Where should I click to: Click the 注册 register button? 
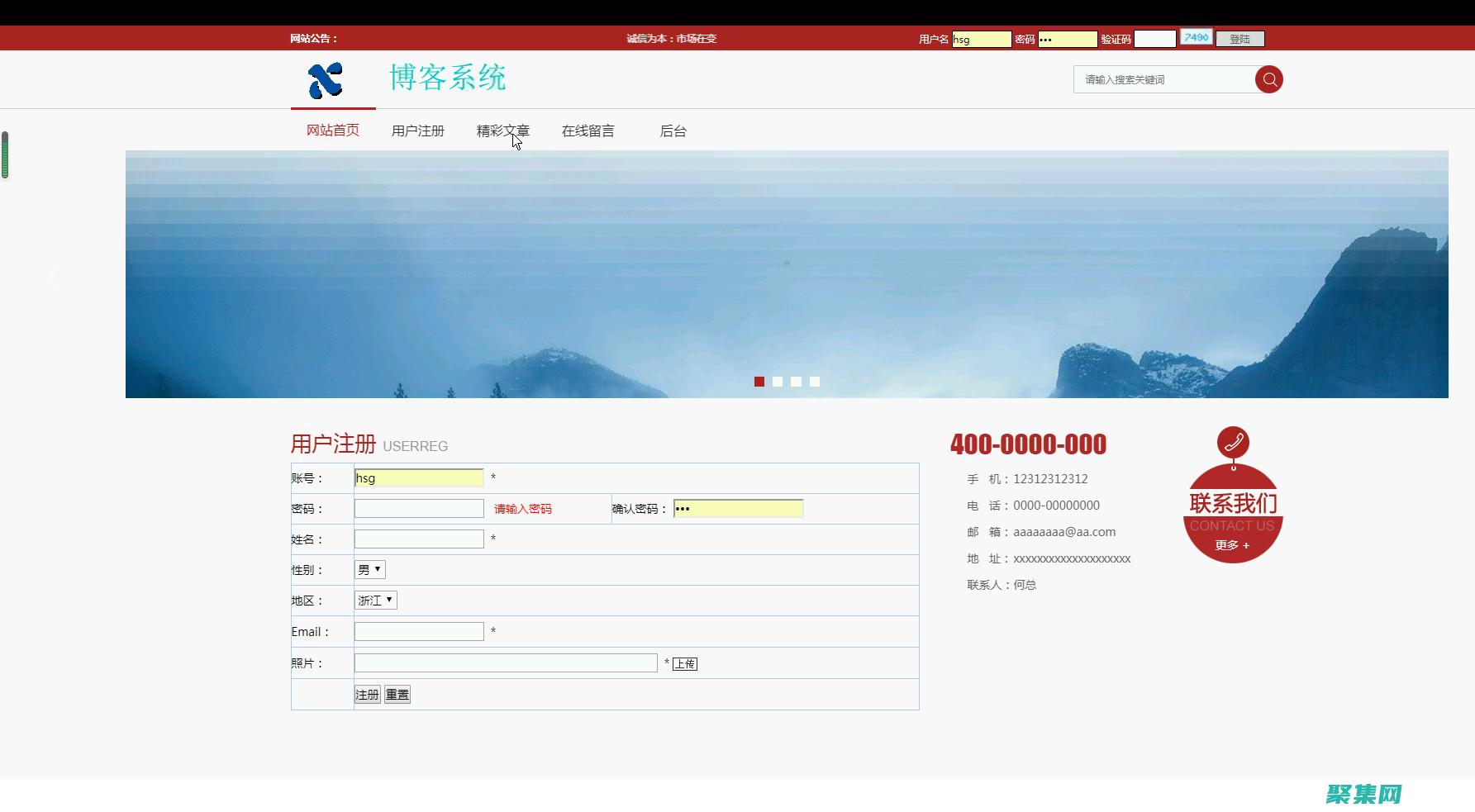[366, 694]
